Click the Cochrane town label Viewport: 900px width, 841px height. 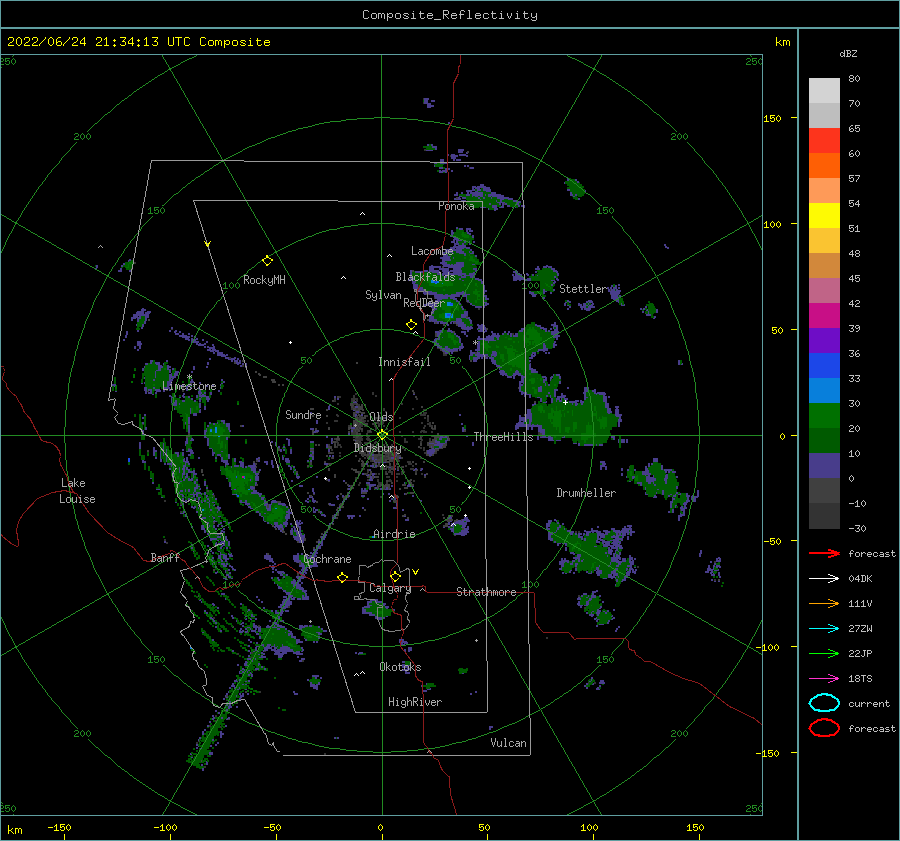(x=327, y=559)
